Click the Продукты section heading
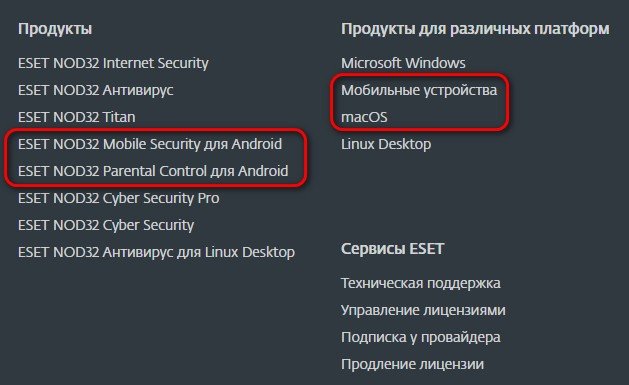The image size is (629, 385). point(55,29)
